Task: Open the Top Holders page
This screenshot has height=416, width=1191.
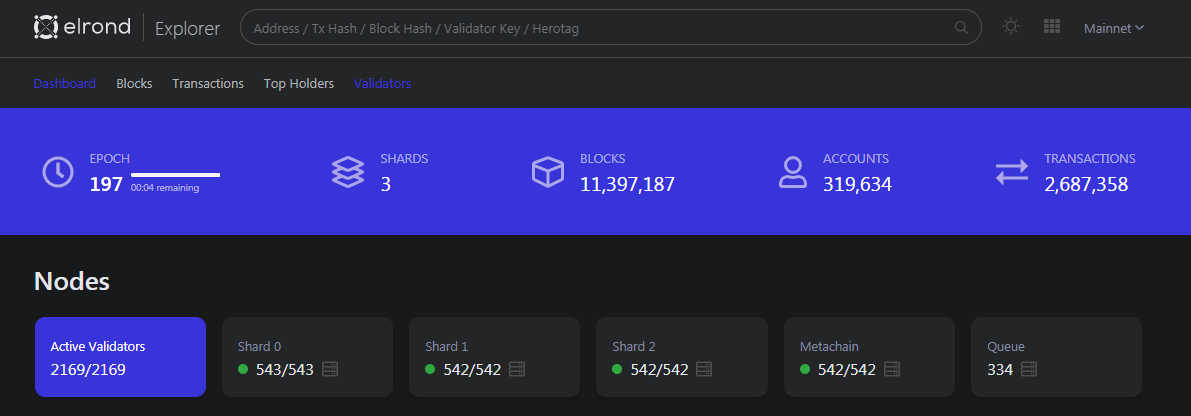Action: 299,83
